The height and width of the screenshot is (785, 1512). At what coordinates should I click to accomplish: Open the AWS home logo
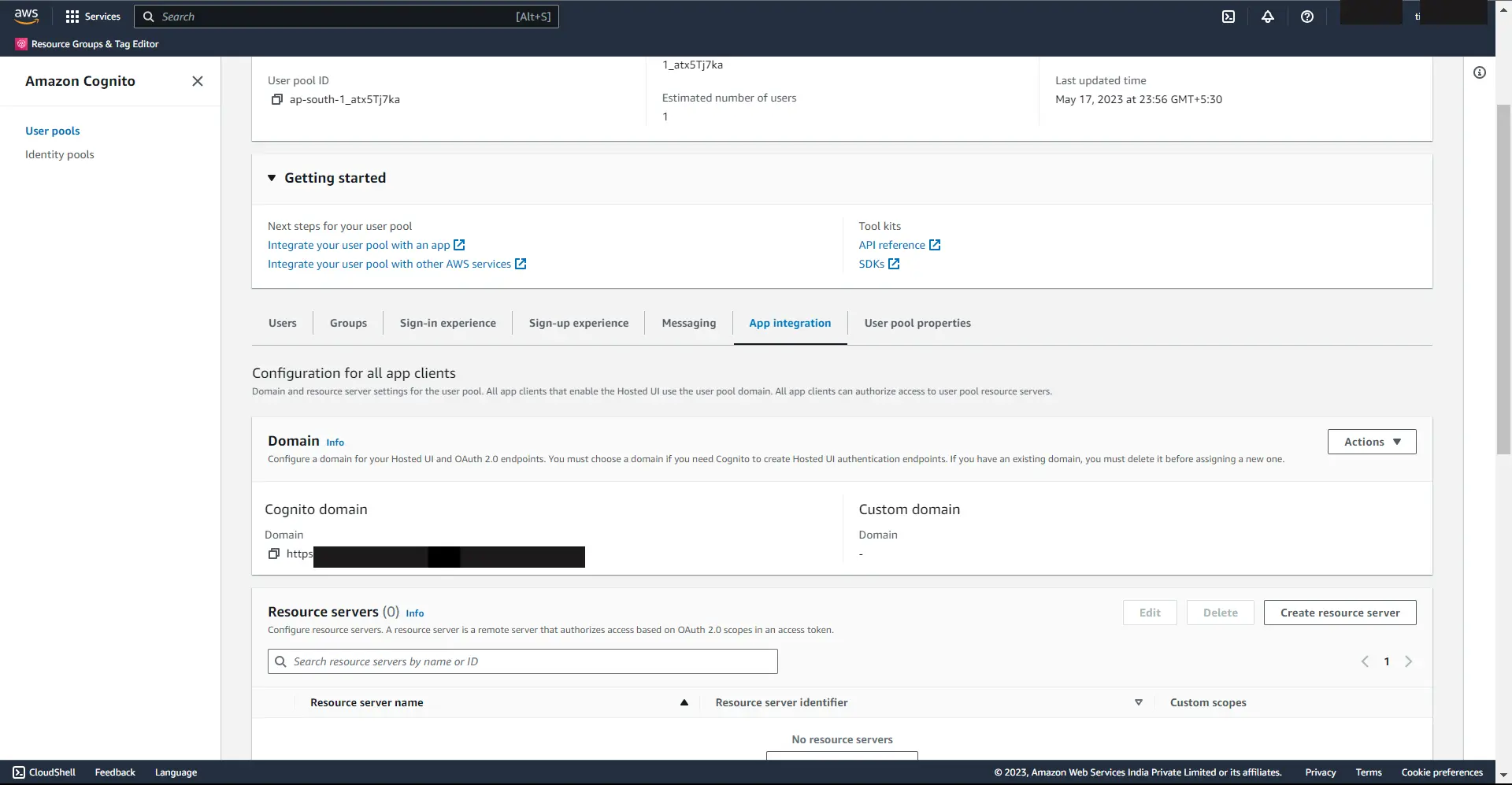point(26,16)
